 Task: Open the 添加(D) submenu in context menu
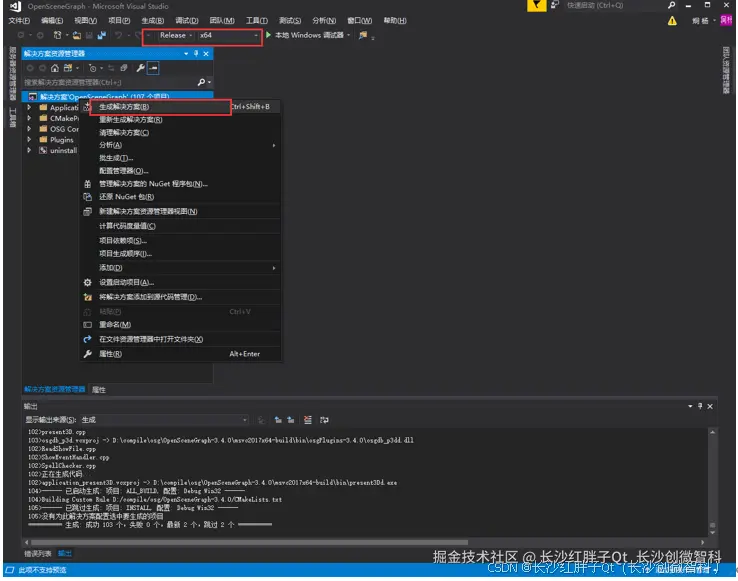(181, 268)
